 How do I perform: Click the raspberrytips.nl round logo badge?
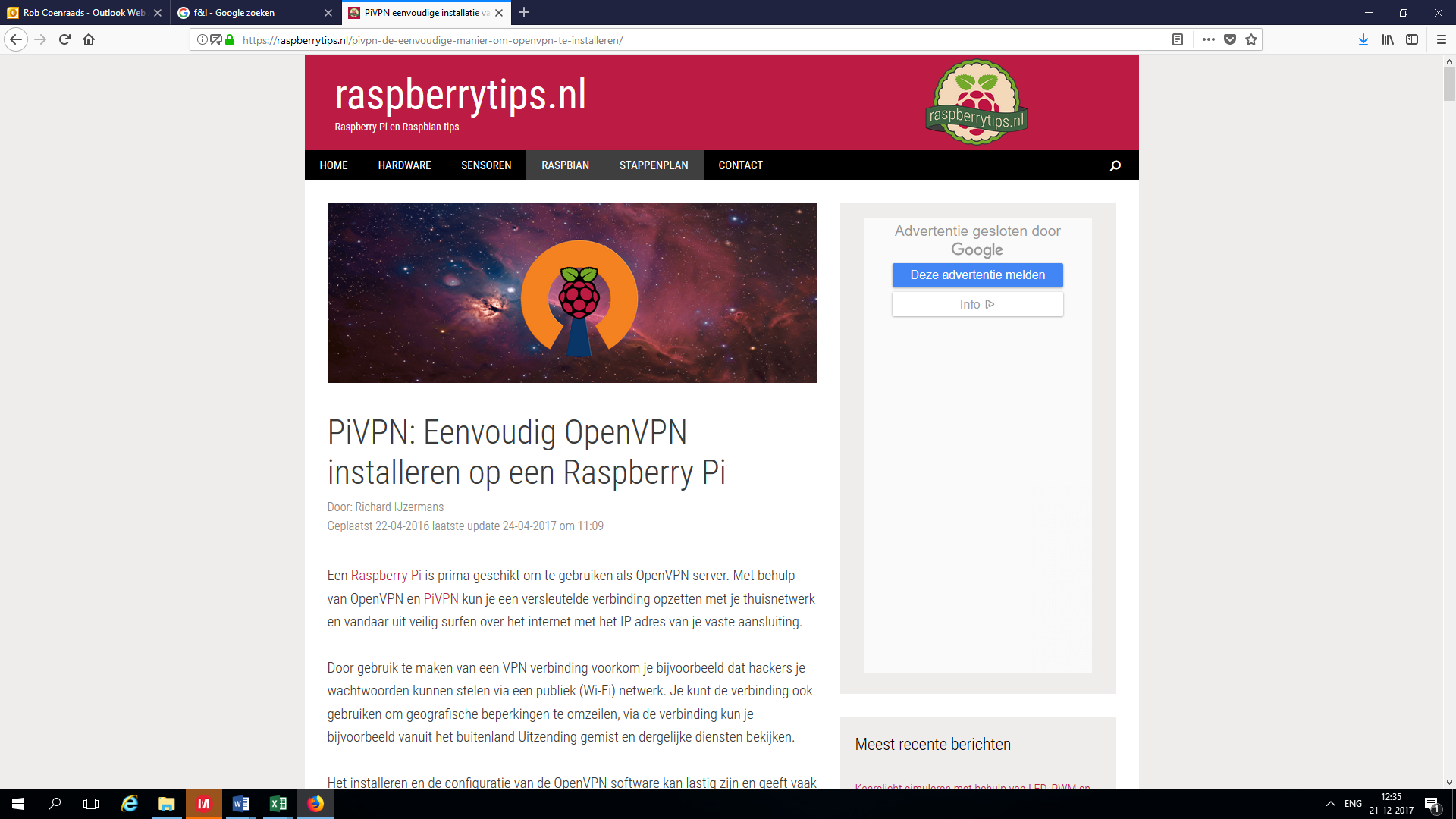tap(977, 102)
